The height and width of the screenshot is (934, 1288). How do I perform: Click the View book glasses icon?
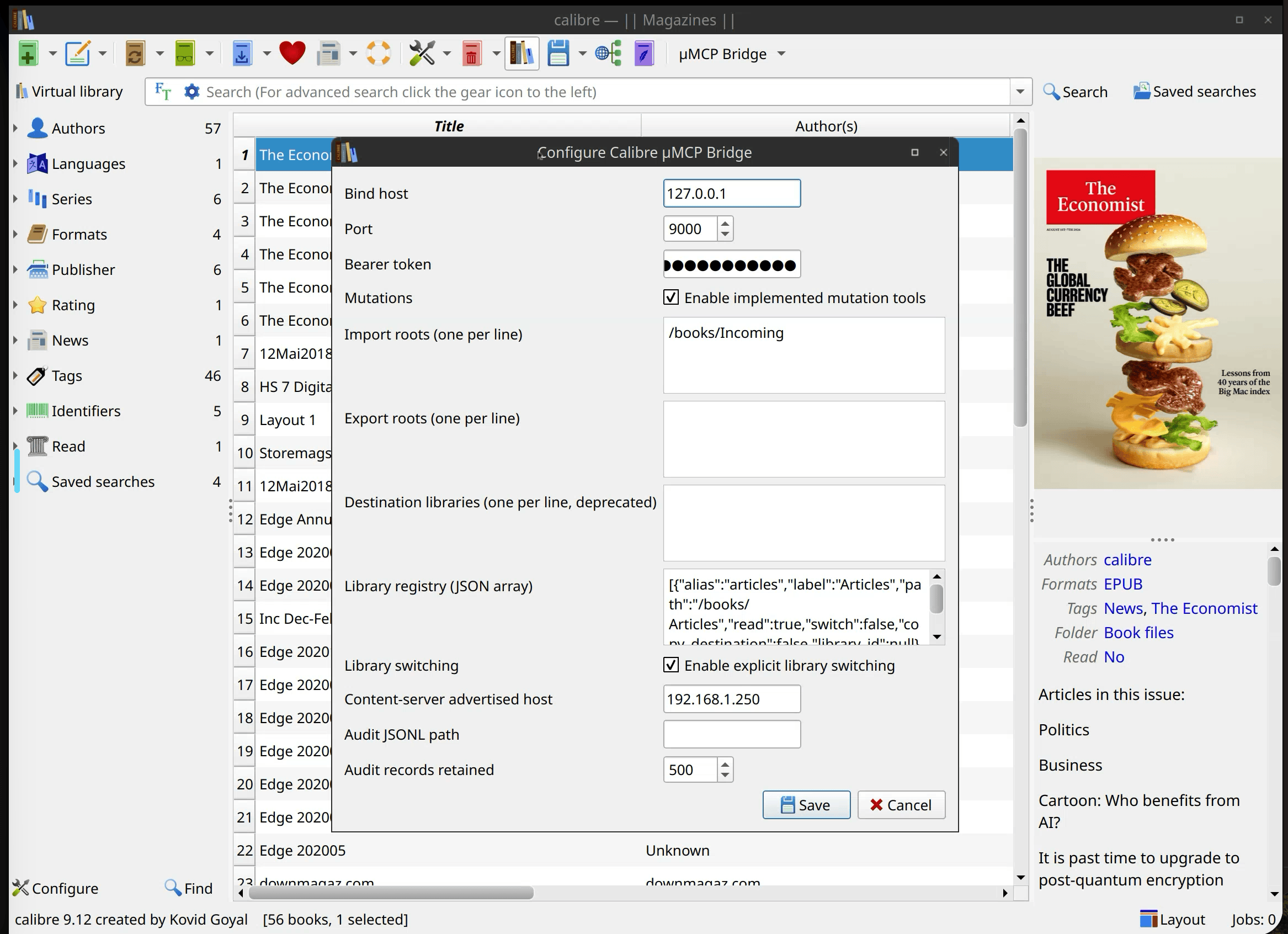[x=184, y=54]
